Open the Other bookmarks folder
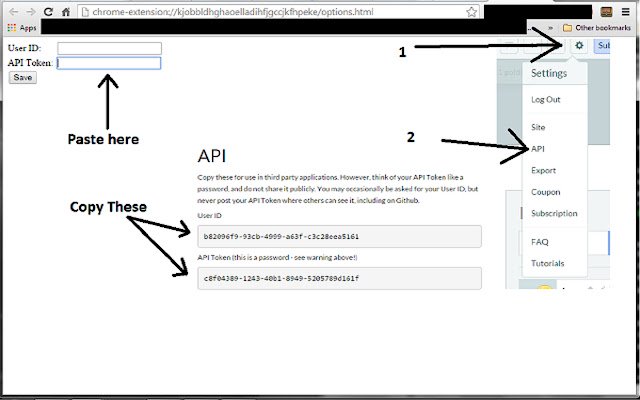The image size is (640, 400). (x=596, y=28)
